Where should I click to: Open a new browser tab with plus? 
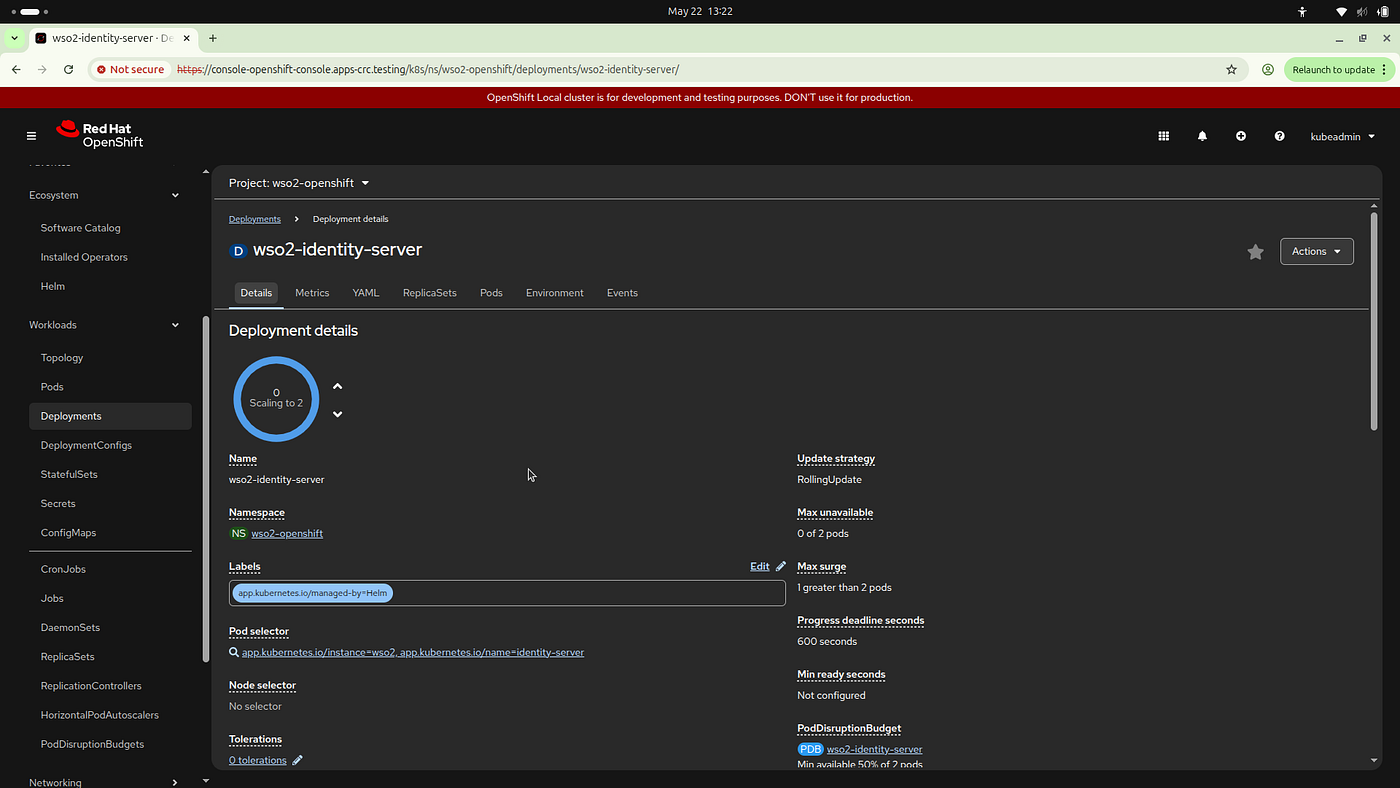point(212,38)
